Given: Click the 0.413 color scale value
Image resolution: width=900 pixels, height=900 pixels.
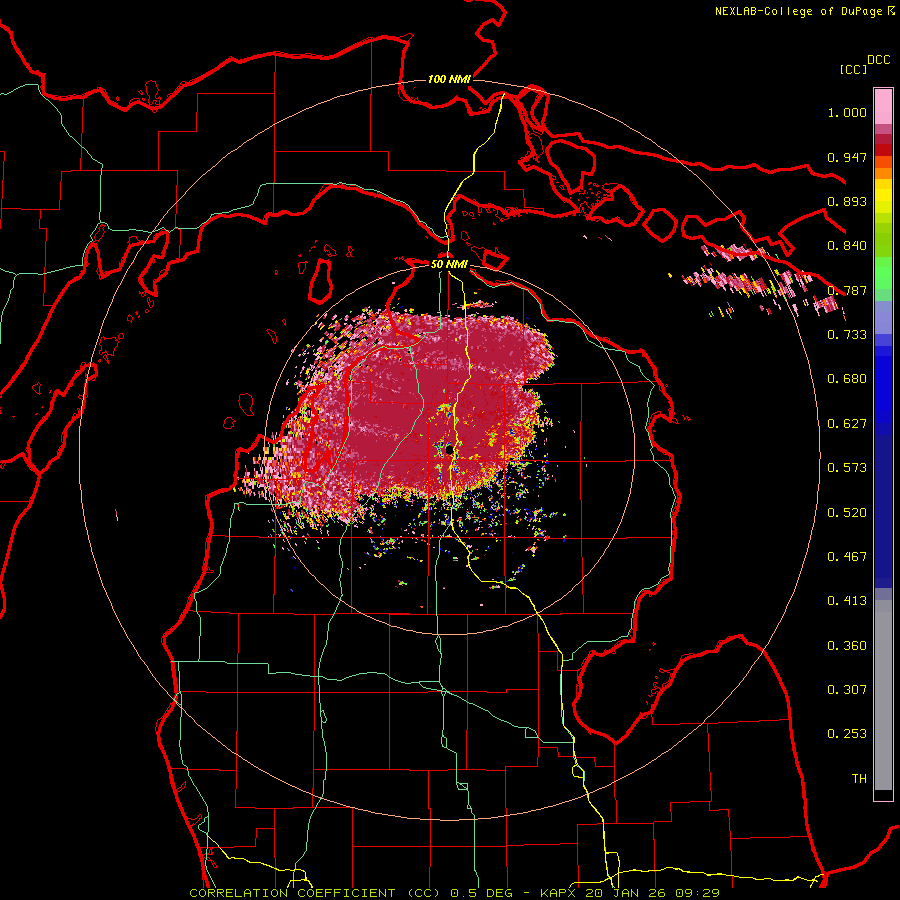Looking at the screenshot, I should [847, 601].
